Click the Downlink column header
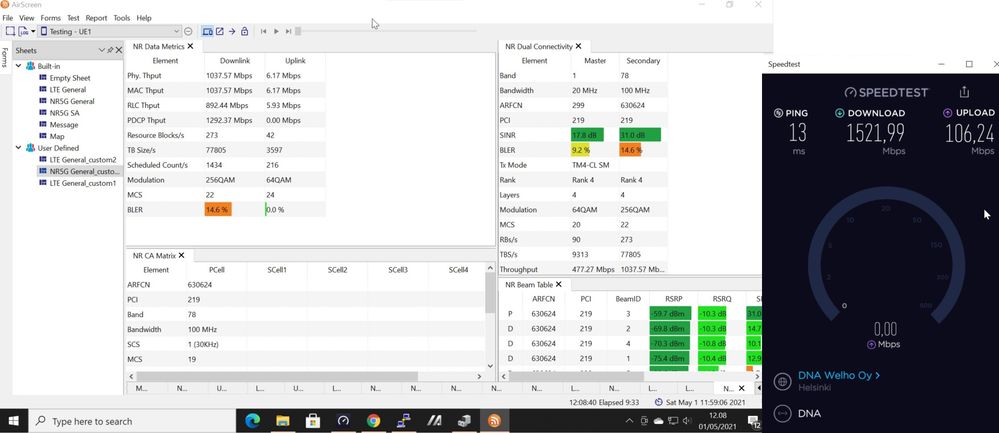This screenshot has width=999, height=433. [x=234, y=60]
